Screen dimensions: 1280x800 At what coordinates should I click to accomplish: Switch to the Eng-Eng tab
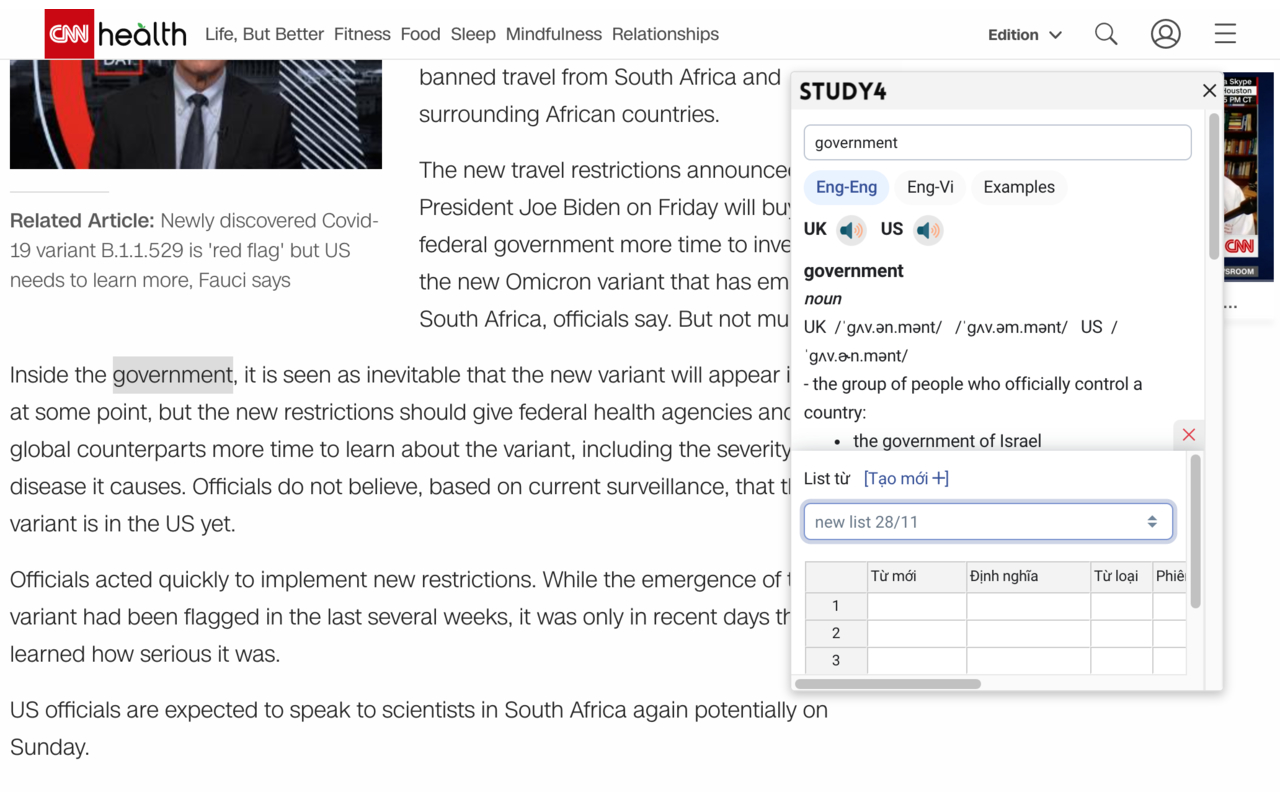click(846, 187)
